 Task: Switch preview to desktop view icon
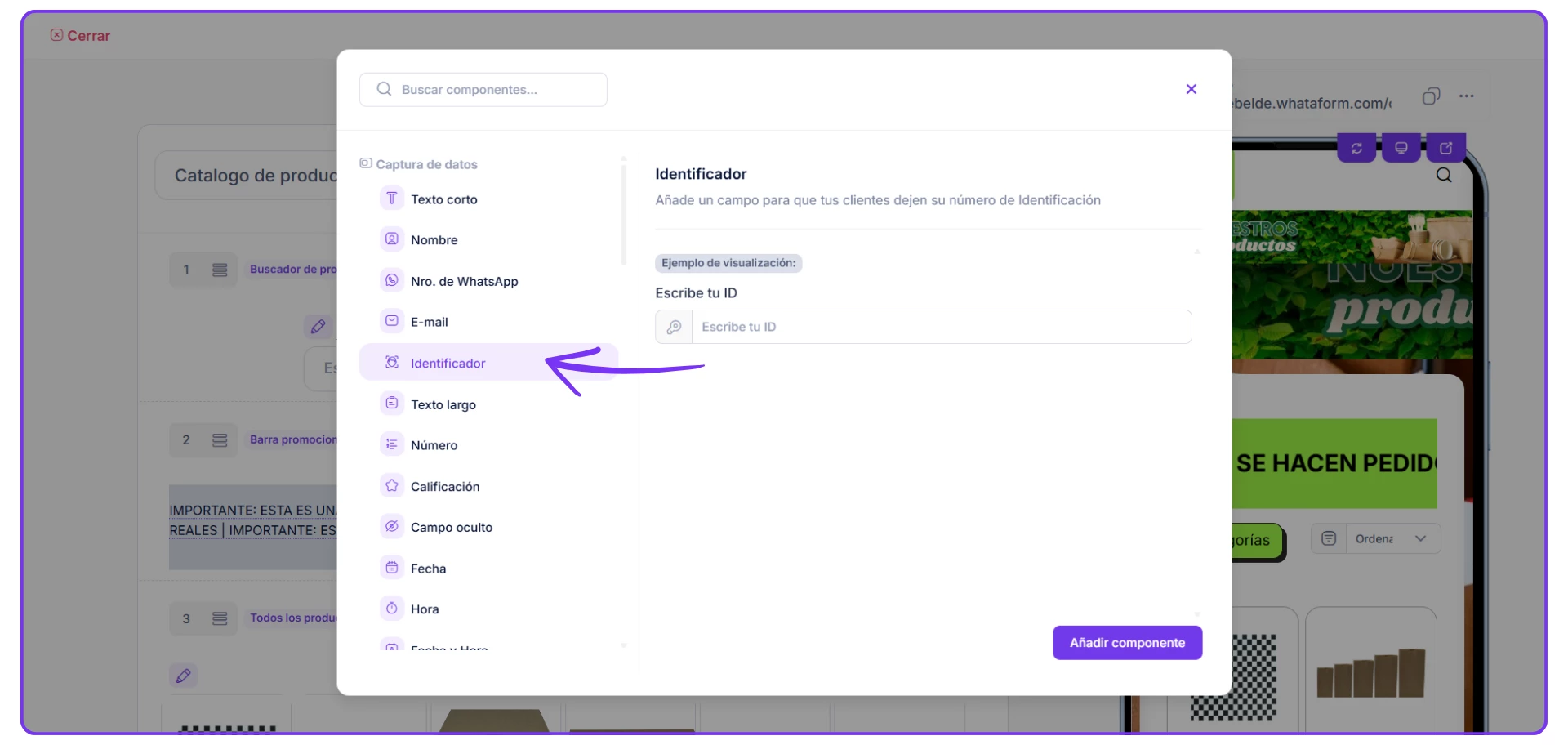tap(1401, 148)
